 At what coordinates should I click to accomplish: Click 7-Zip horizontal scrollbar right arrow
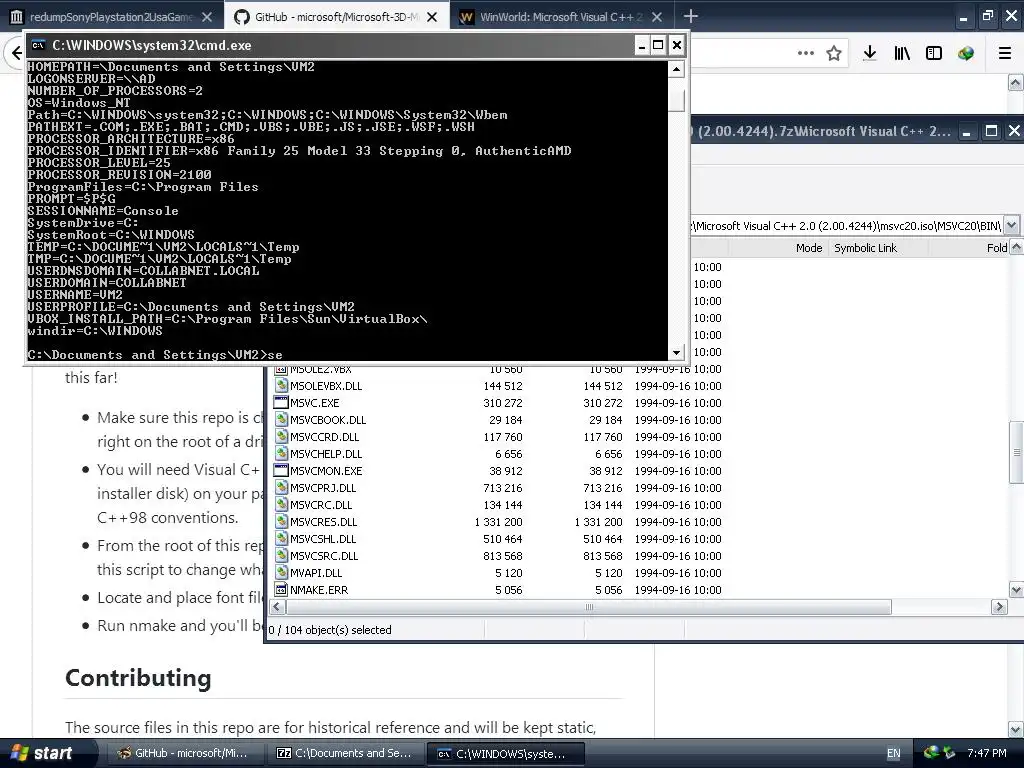click(999, 607)
